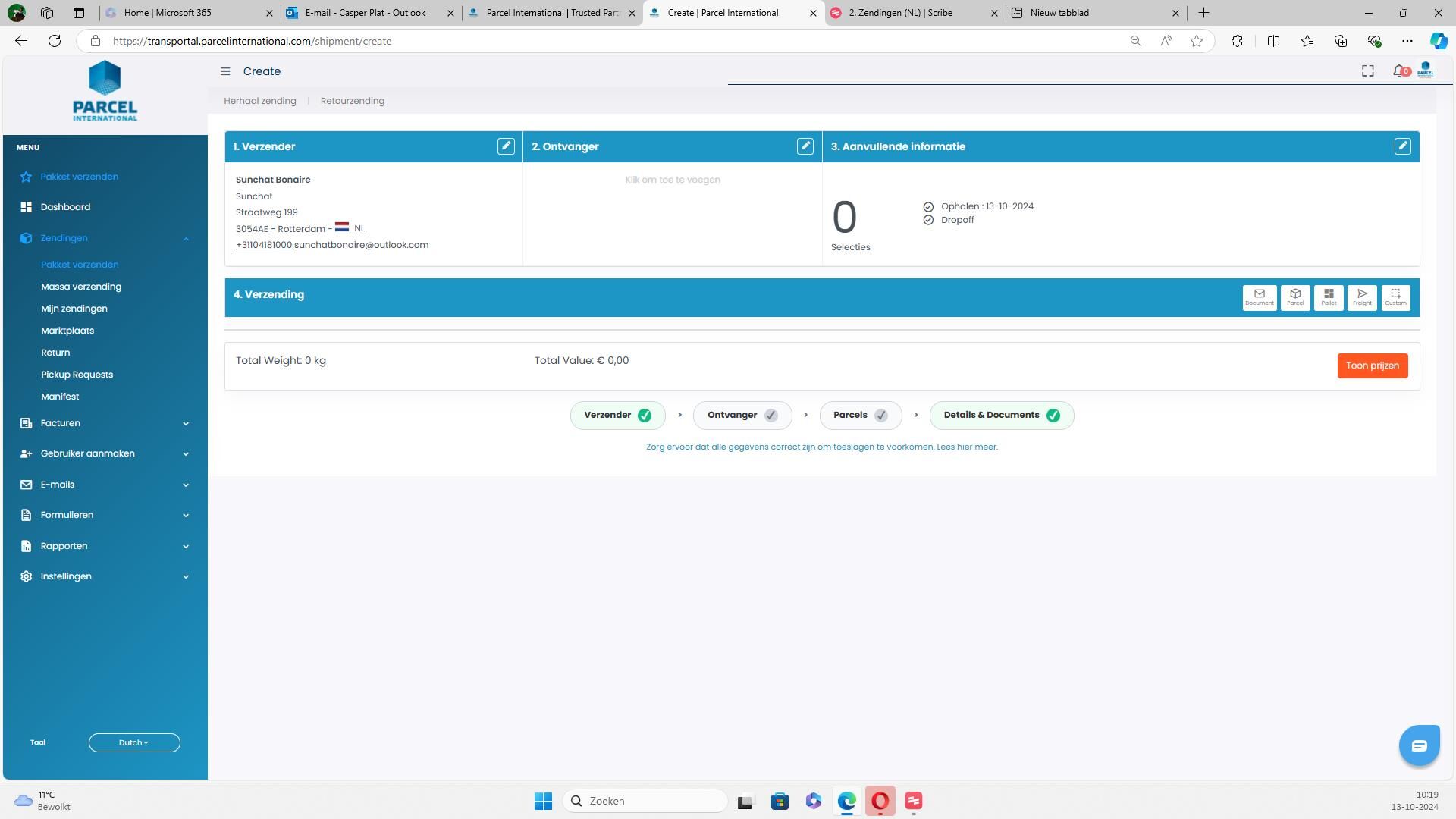Select the Custom shipment type icon
The width and height of the screenshot is (1456, 819).
(1395, 297)
